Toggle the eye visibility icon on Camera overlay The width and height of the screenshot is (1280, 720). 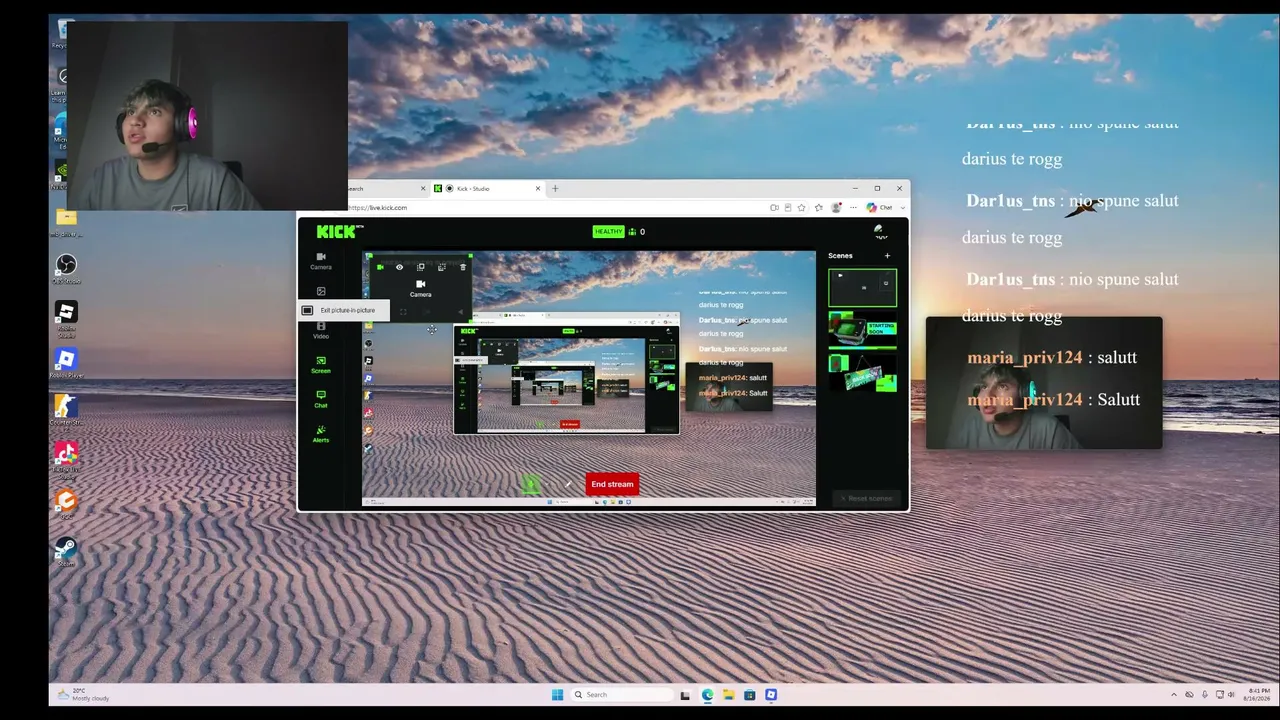pos(399,267)
